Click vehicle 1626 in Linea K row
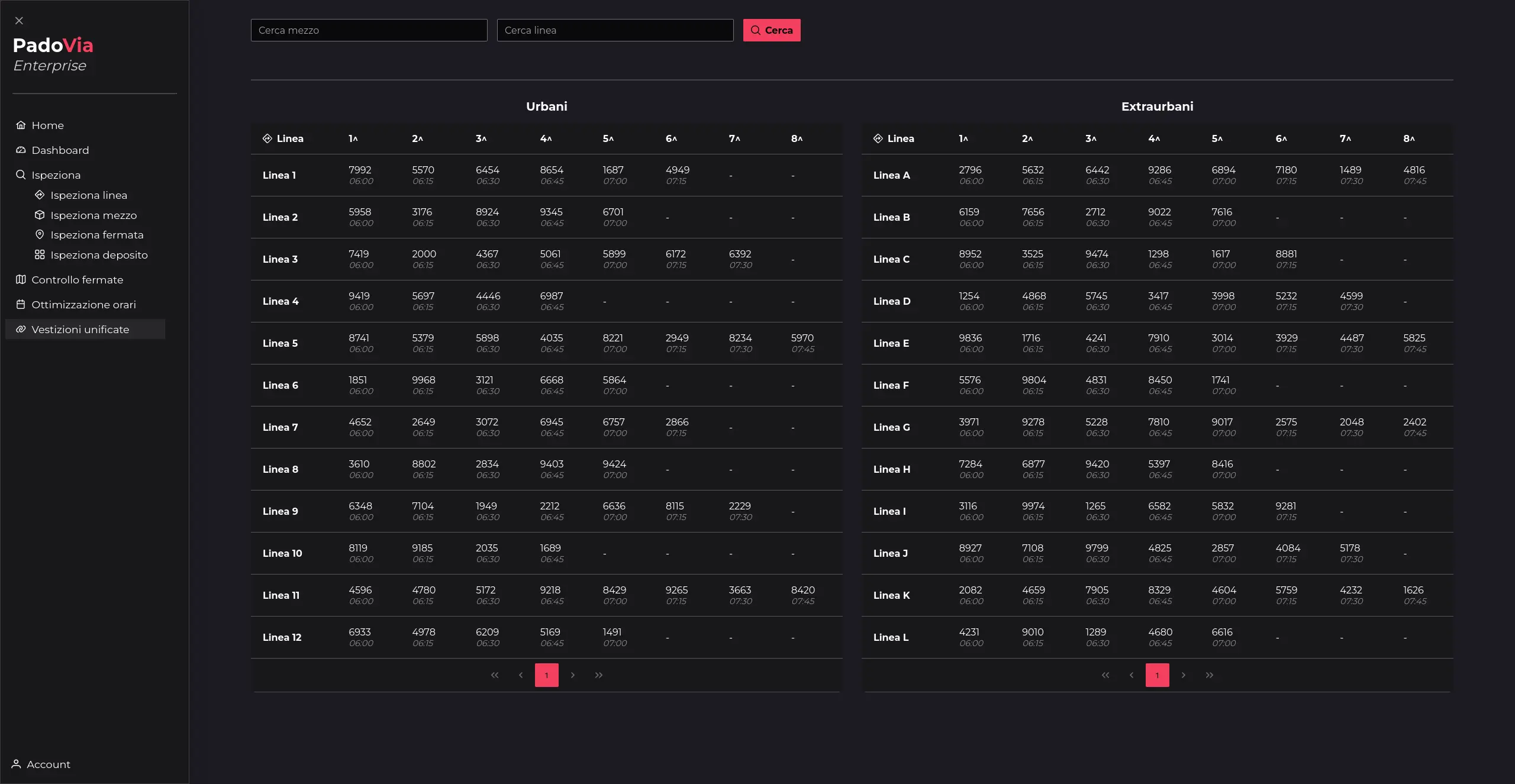 1414,590
